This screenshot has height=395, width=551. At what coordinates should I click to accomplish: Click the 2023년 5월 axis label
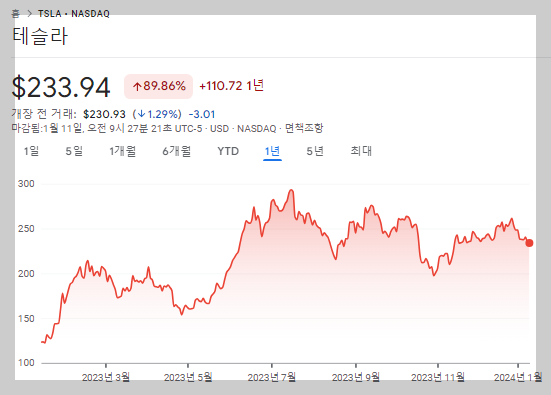pos(188,377)
